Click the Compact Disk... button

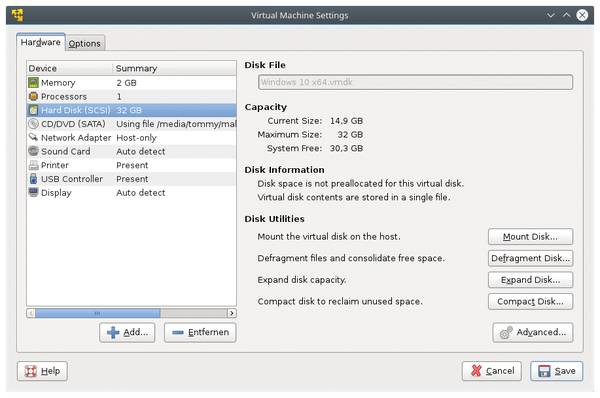[530, 302]
